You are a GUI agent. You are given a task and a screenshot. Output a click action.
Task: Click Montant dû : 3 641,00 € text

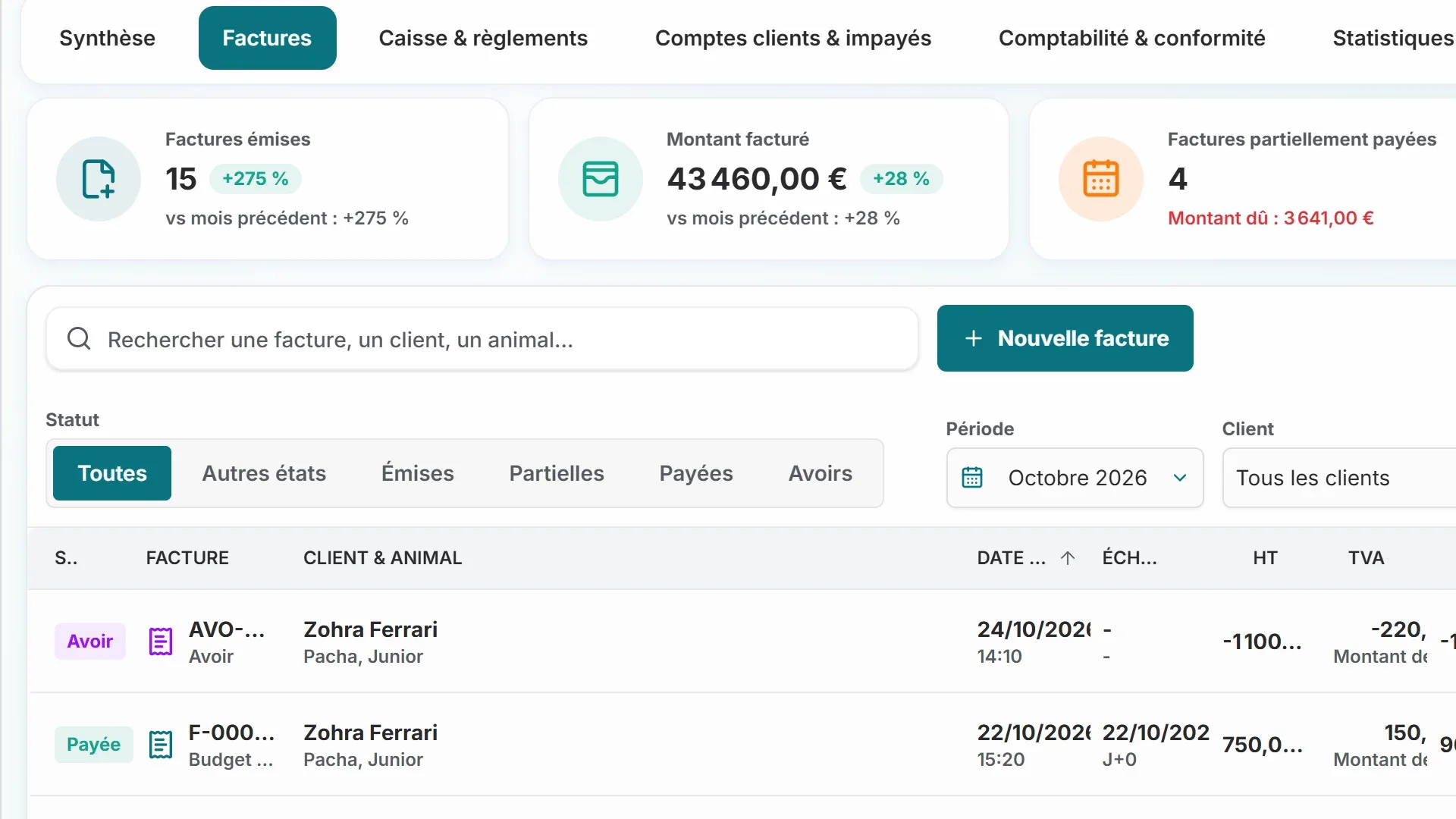click(1270, 218)
